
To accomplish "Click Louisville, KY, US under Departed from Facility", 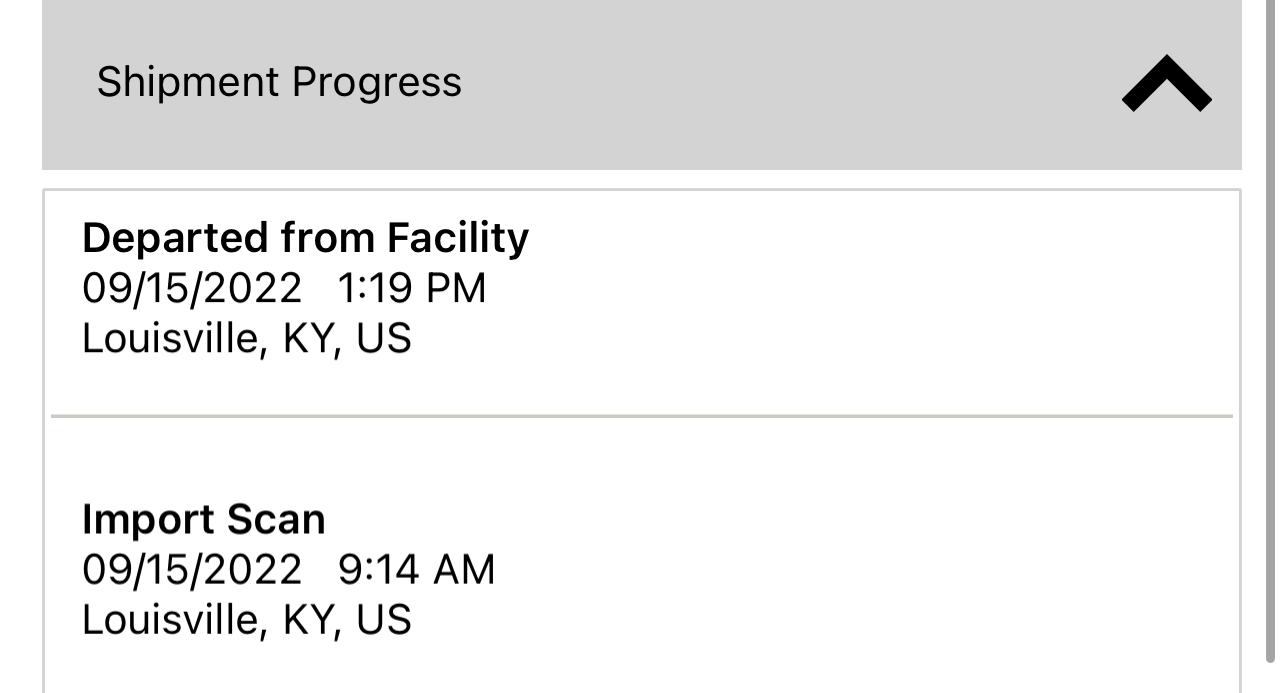I will [246, 339].
